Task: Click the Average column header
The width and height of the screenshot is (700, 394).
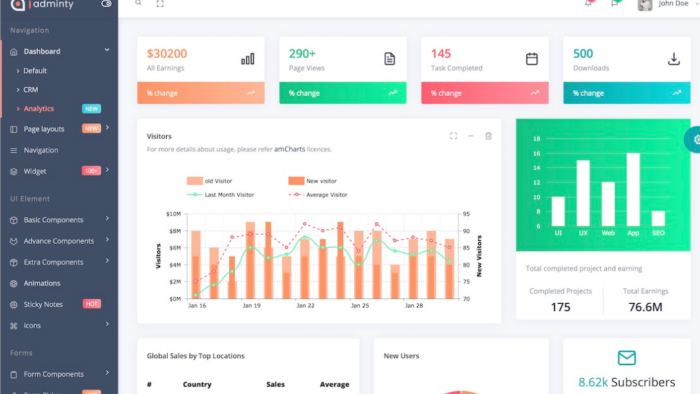Action: [334, 384]
